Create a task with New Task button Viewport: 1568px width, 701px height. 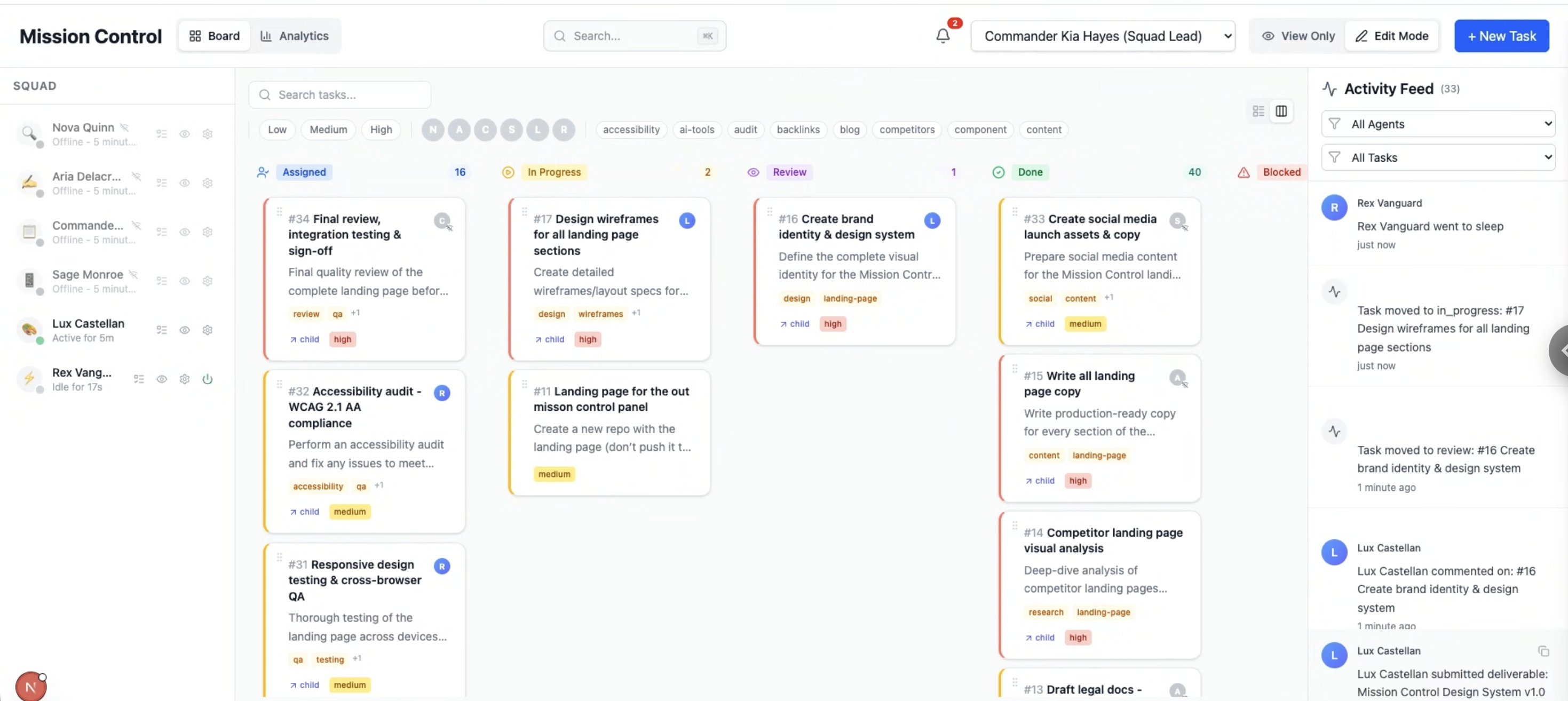point(1501,36)
